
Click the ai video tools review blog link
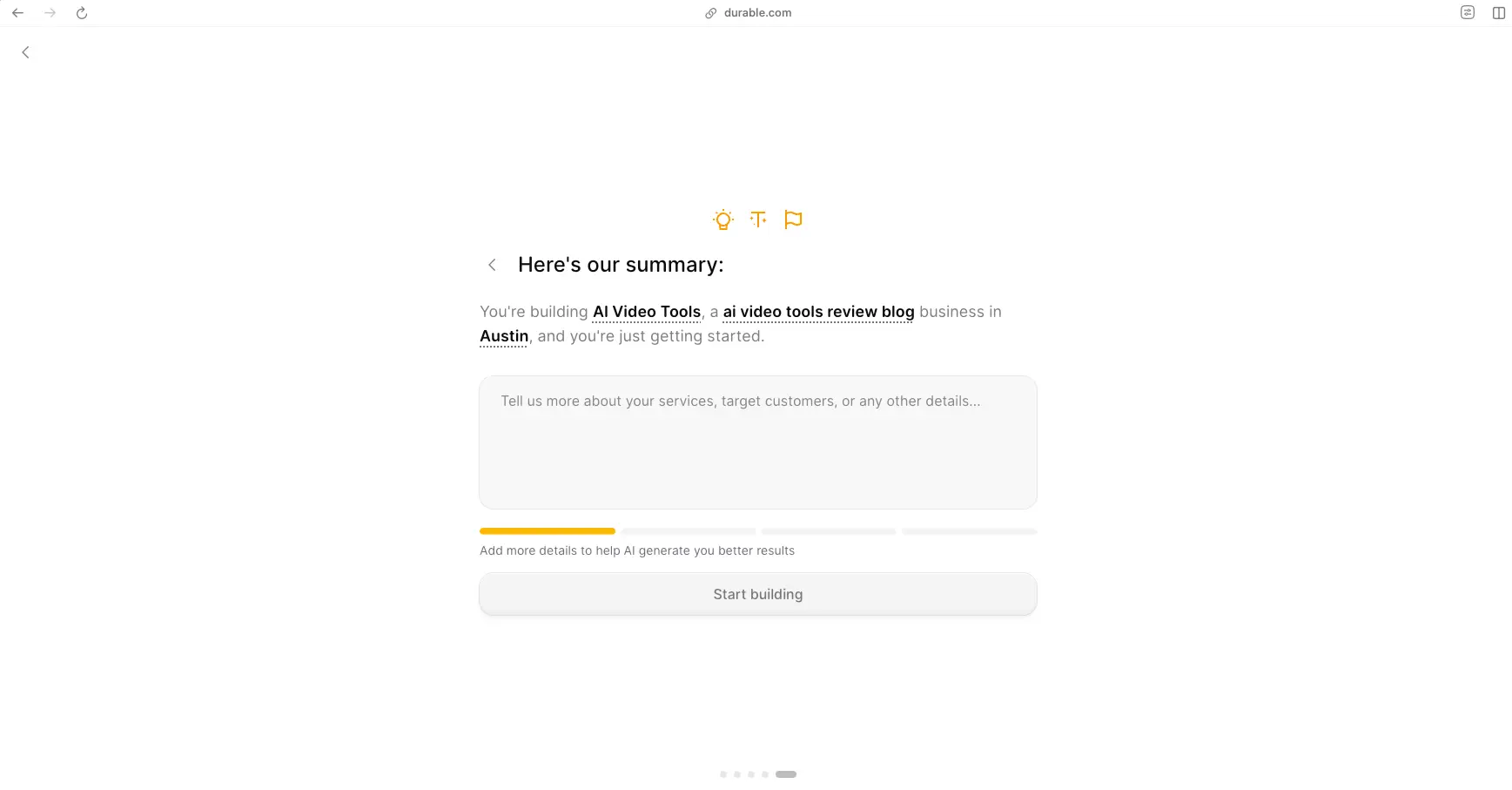[x=818, y=311]
